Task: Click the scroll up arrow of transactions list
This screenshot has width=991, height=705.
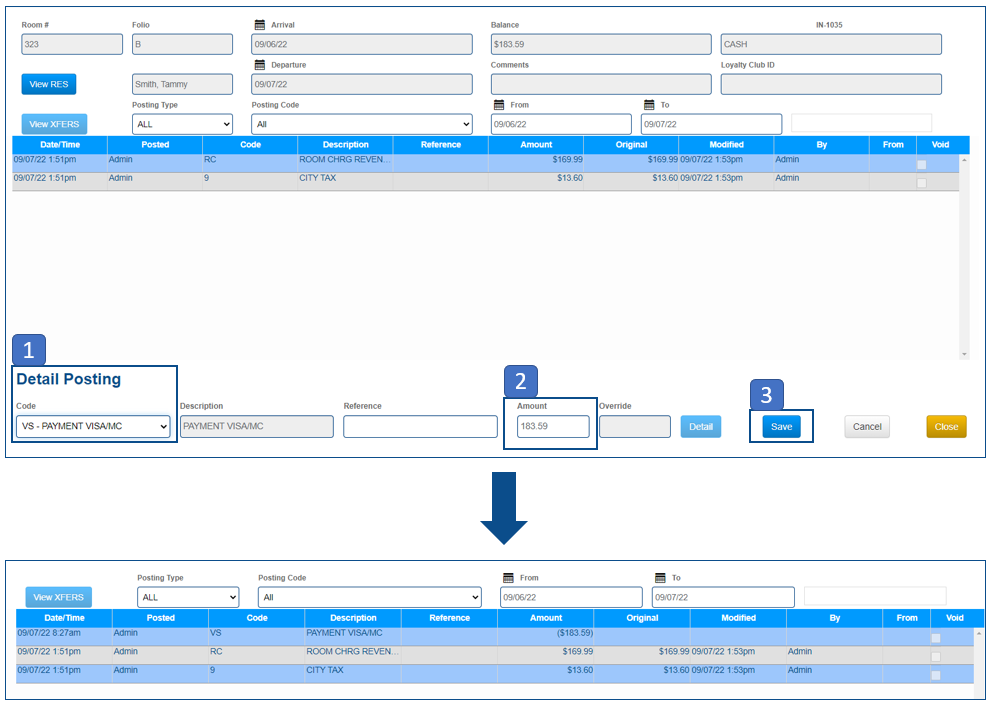Action: tap(964, 160)
